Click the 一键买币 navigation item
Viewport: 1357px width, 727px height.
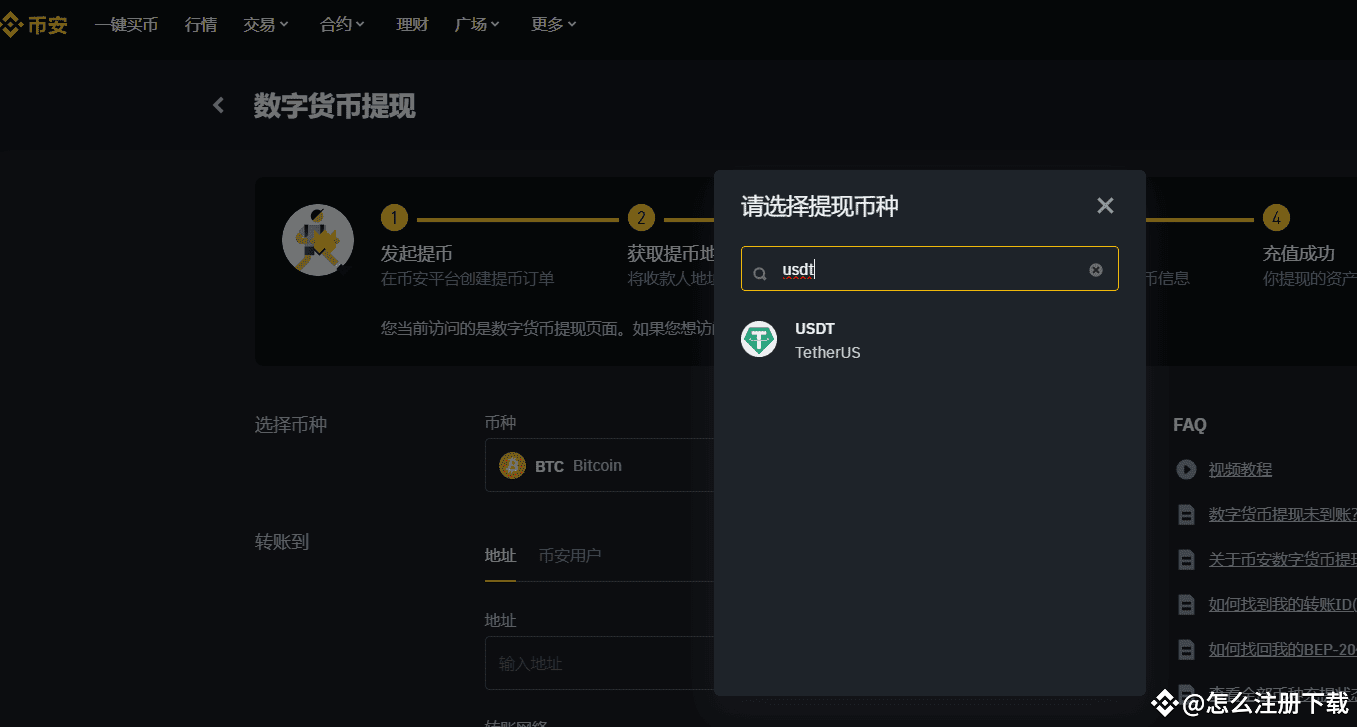126,24
